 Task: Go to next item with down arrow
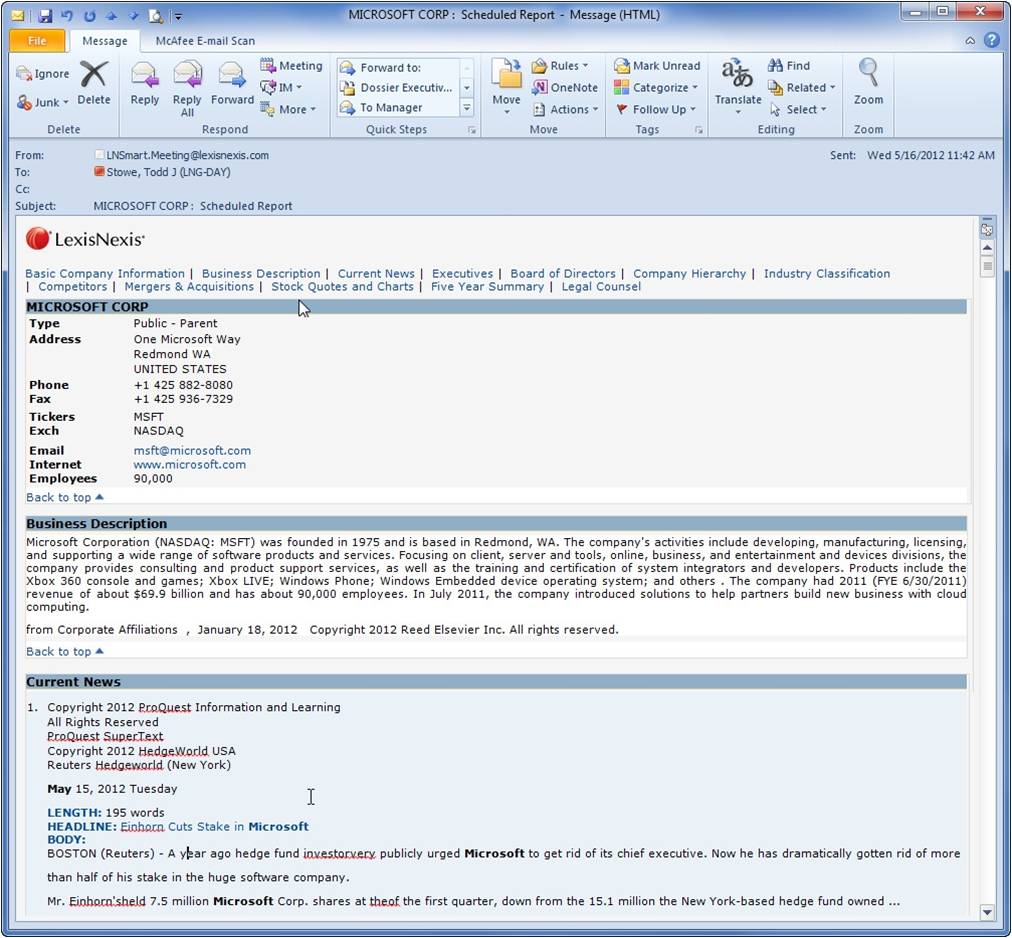tap(133, 15)
